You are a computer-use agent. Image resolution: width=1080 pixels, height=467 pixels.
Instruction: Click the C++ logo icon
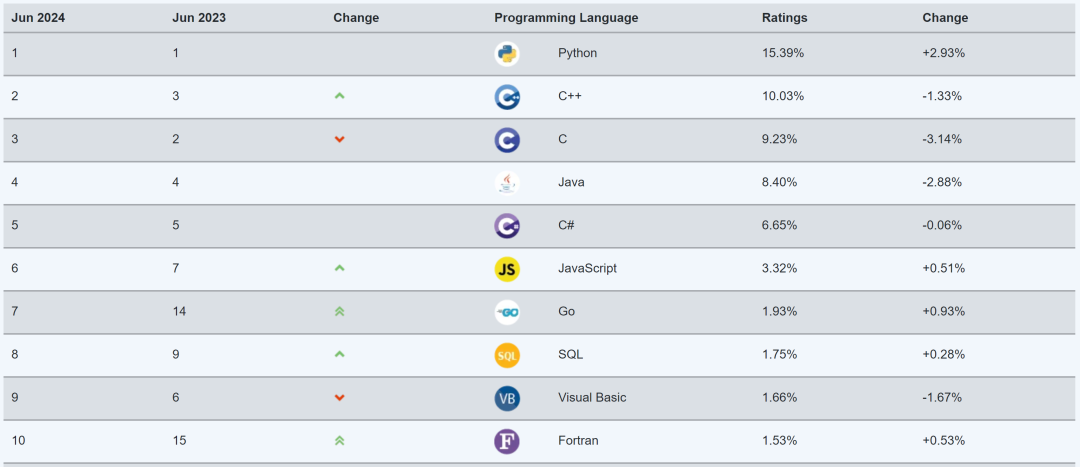(507, 97)
